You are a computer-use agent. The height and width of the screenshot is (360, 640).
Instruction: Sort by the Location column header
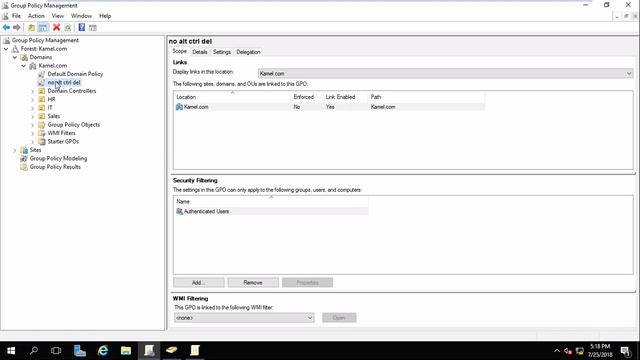pyautogui.click(x=232, y=97)
